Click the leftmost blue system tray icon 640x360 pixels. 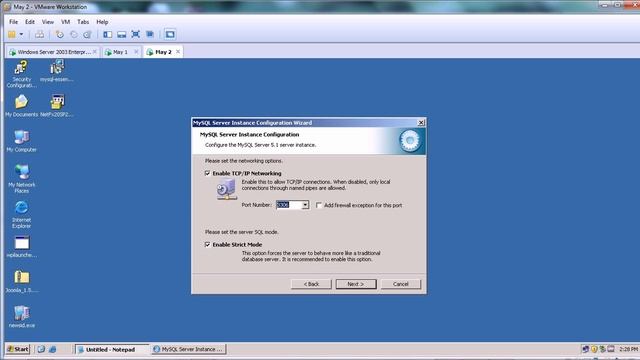[x=585, y=349]
